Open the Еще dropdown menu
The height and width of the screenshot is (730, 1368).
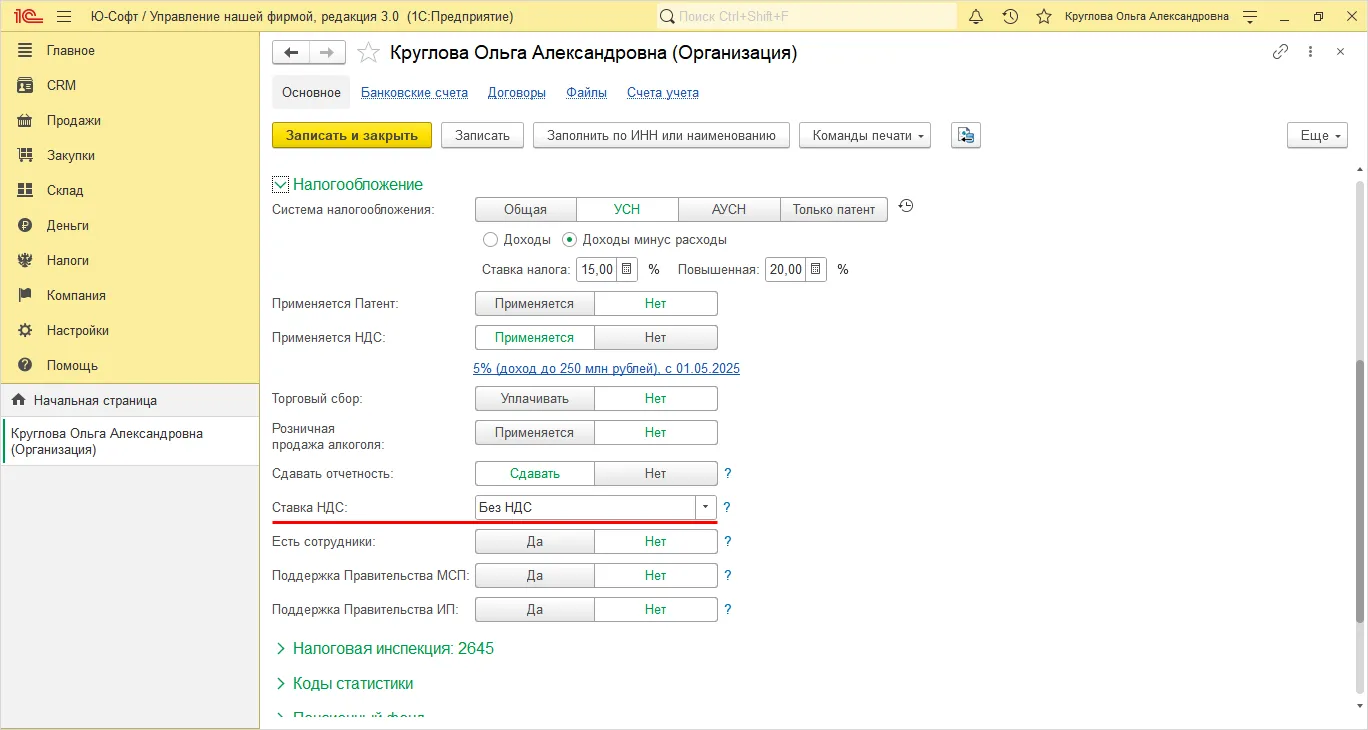[x=1317, y=135]
